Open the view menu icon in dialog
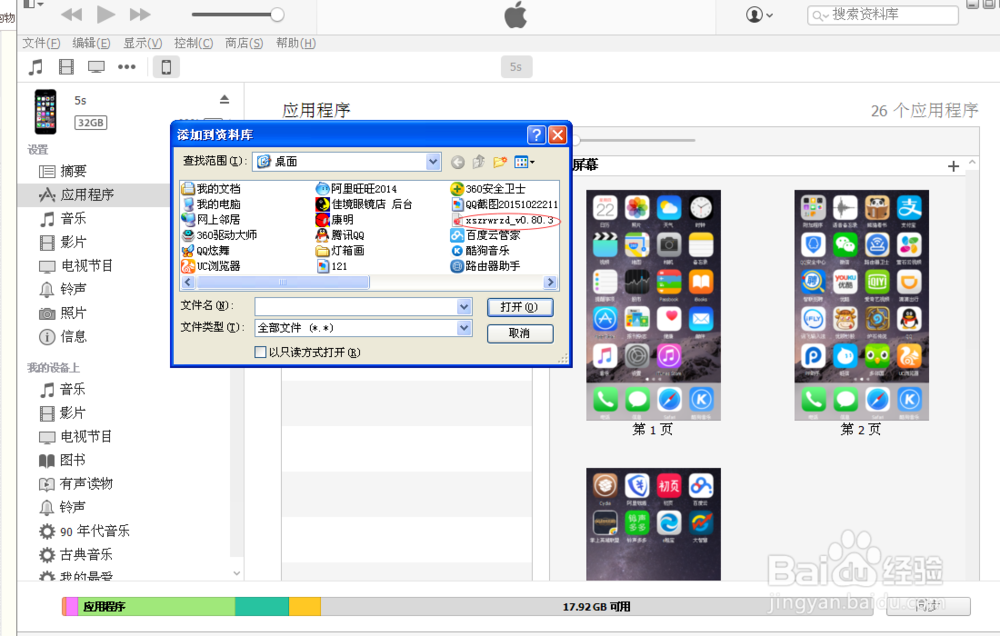The image size is (1000, 636). click(525, 162)
